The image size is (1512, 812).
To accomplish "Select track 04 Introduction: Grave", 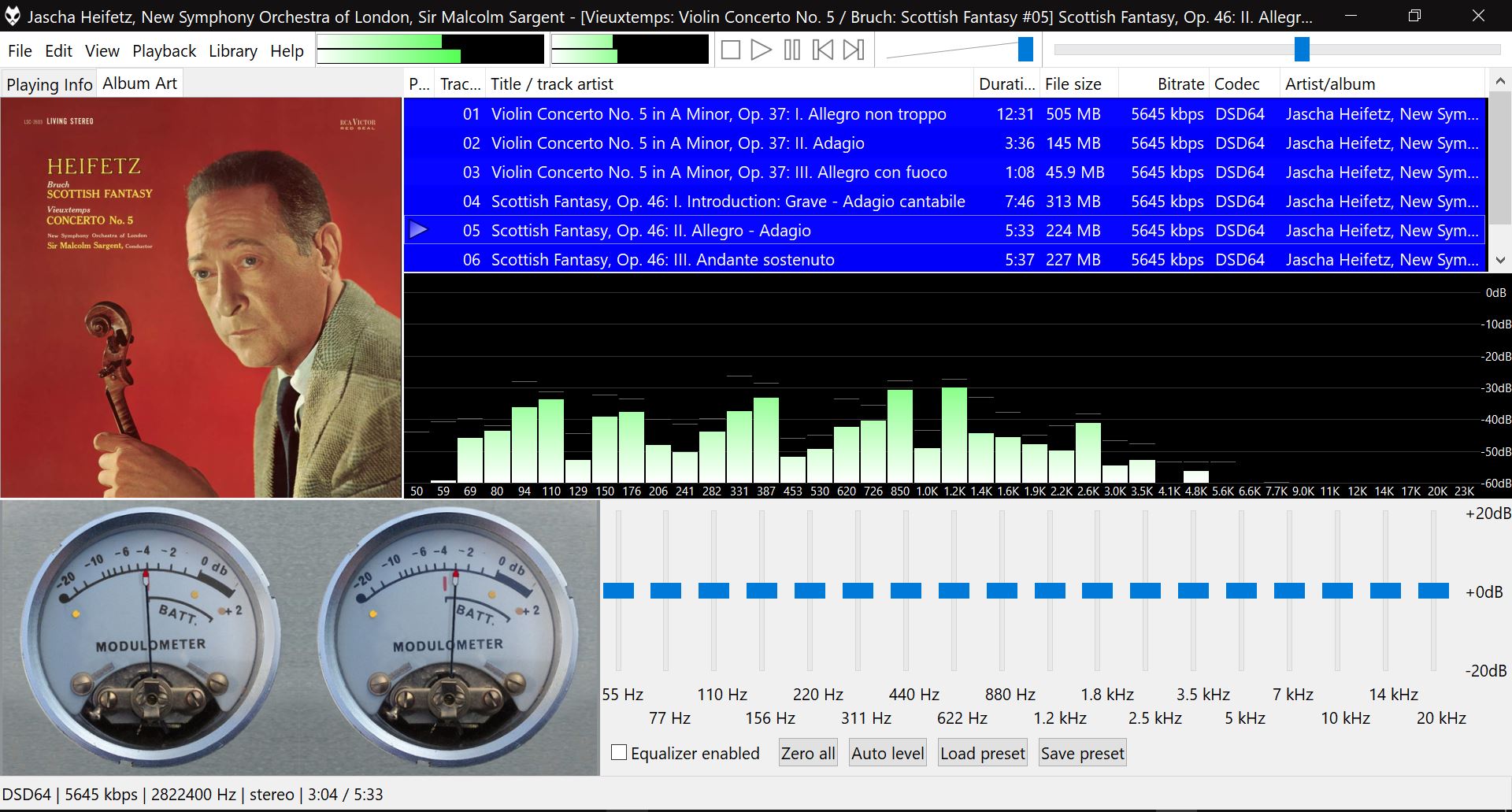I will click(x=945, y=202).
